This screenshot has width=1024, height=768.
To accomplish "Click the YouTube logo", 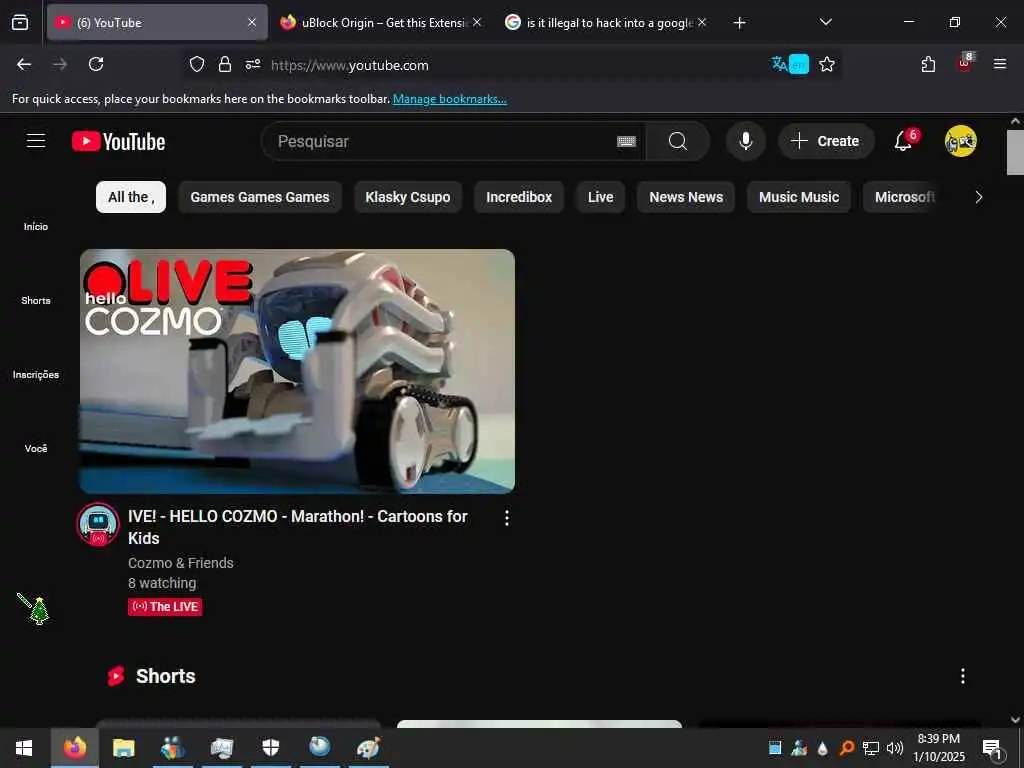I will pos(119,141).
